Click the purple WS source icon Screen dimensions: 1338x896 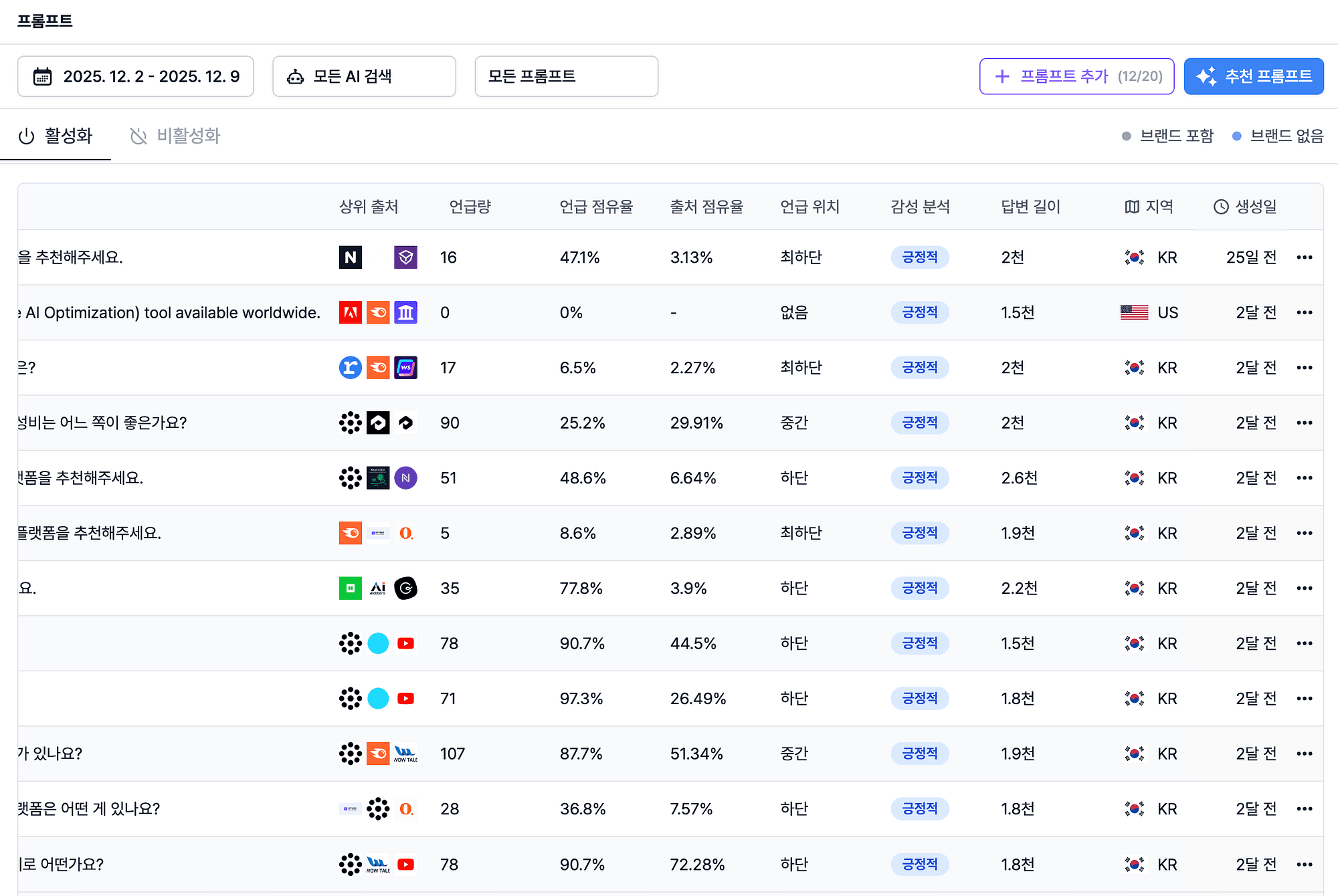pyautogui.click(x=406, y=367)
